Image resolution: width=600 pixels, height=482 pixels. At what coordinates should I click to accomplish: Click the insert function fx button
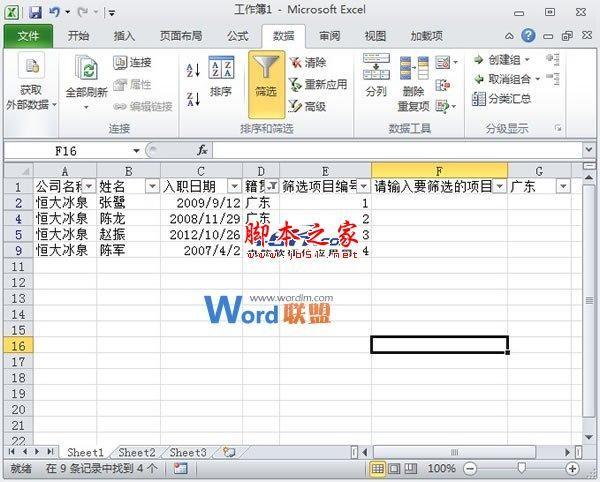[202, 150]
